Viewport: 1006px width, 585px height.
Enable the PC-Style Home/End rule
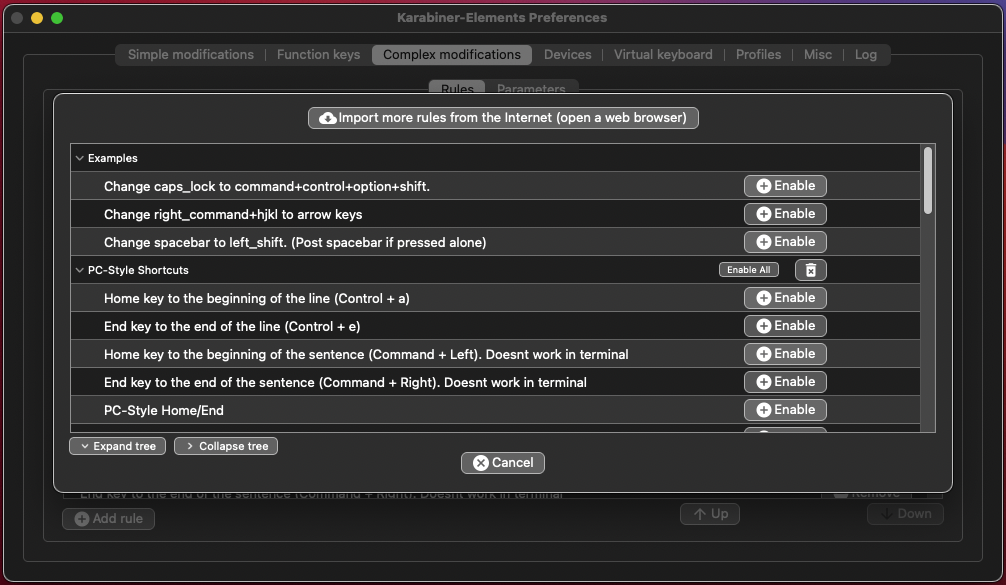coord(785,410)
